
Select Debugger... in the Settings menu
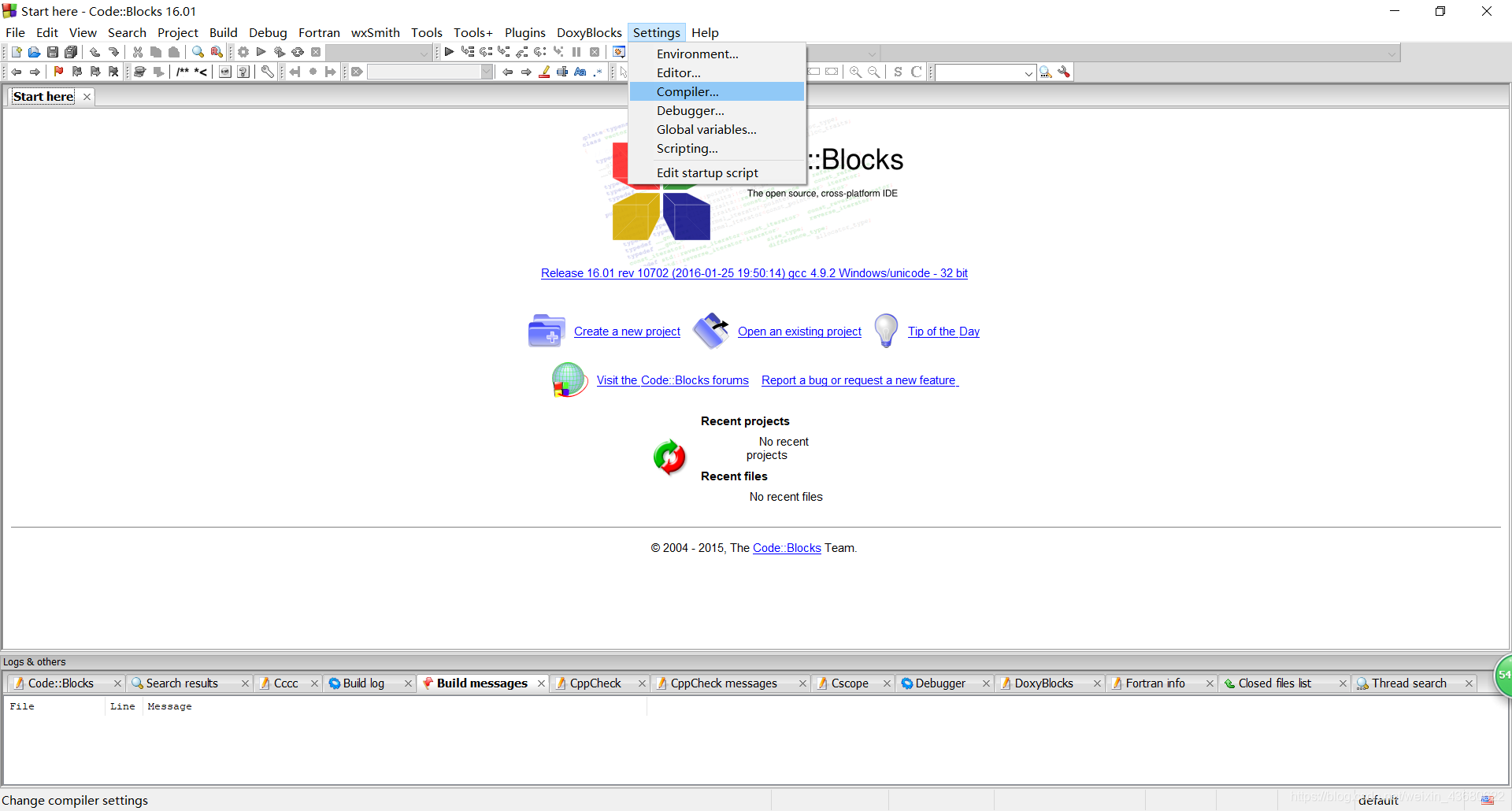pos(717,110)
